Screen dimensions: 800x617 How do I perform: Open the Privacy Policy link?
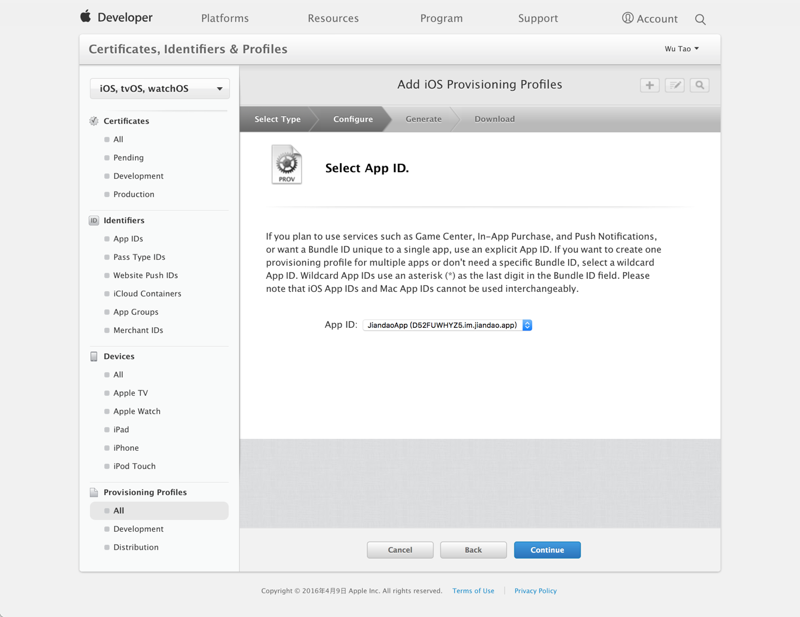click(535, 590)
